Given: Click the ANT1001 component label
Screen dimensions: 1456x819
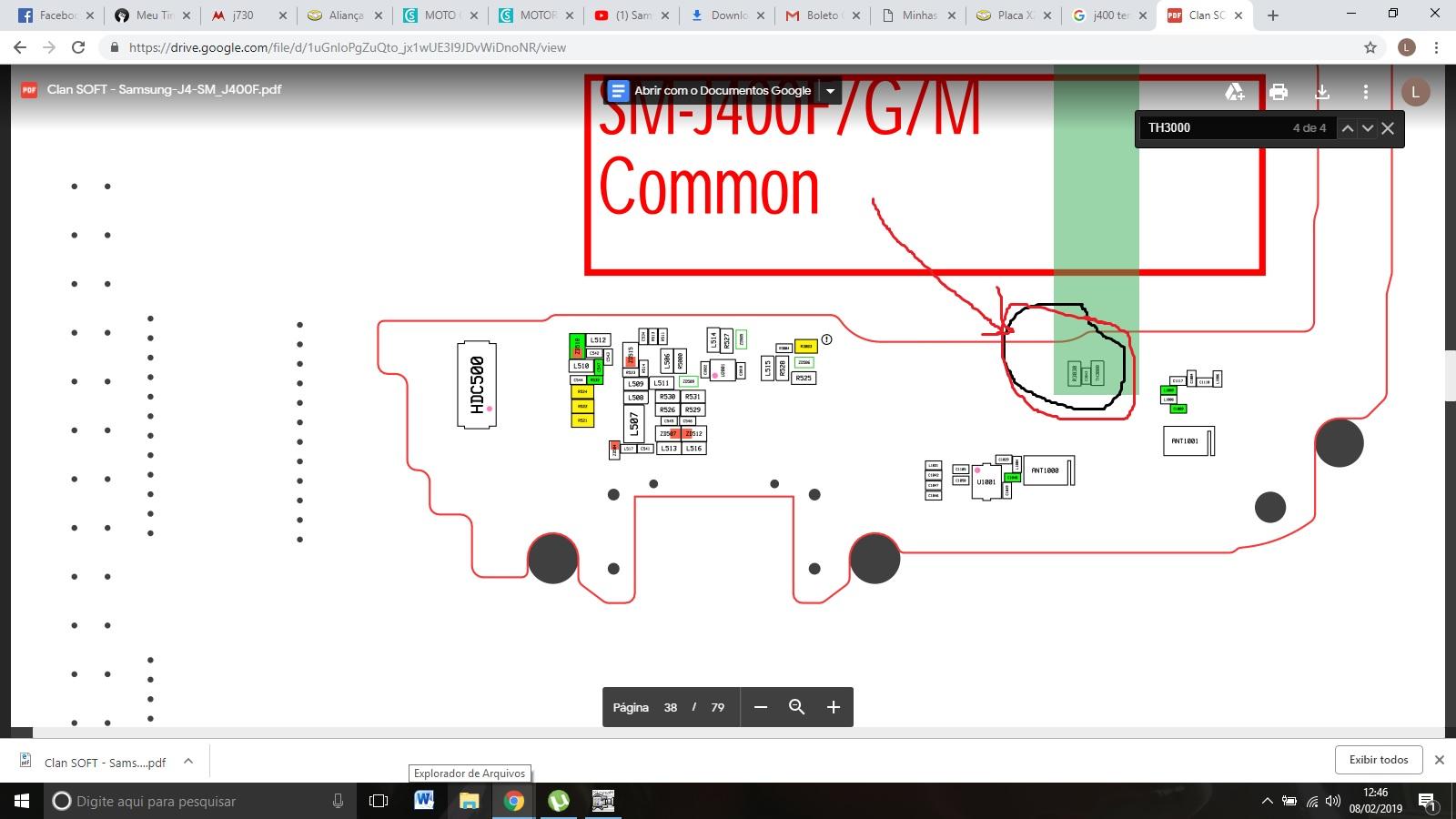Looking at the screenshot, I should pos(1185,441).
